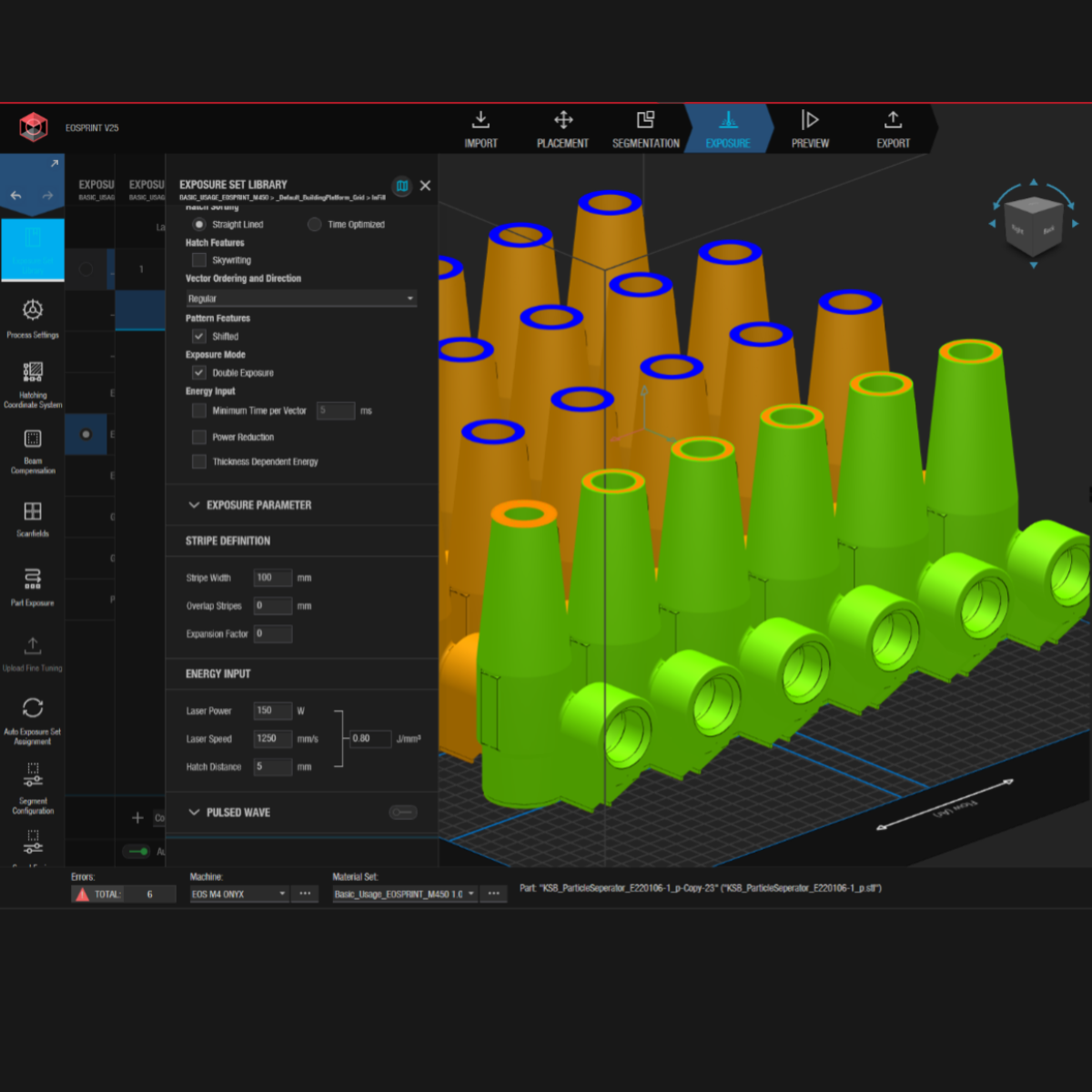Viewport: 1092px width, 1092px height.
Task: Enable Thickness Dependent Energy checkbox
Action: 198,461
